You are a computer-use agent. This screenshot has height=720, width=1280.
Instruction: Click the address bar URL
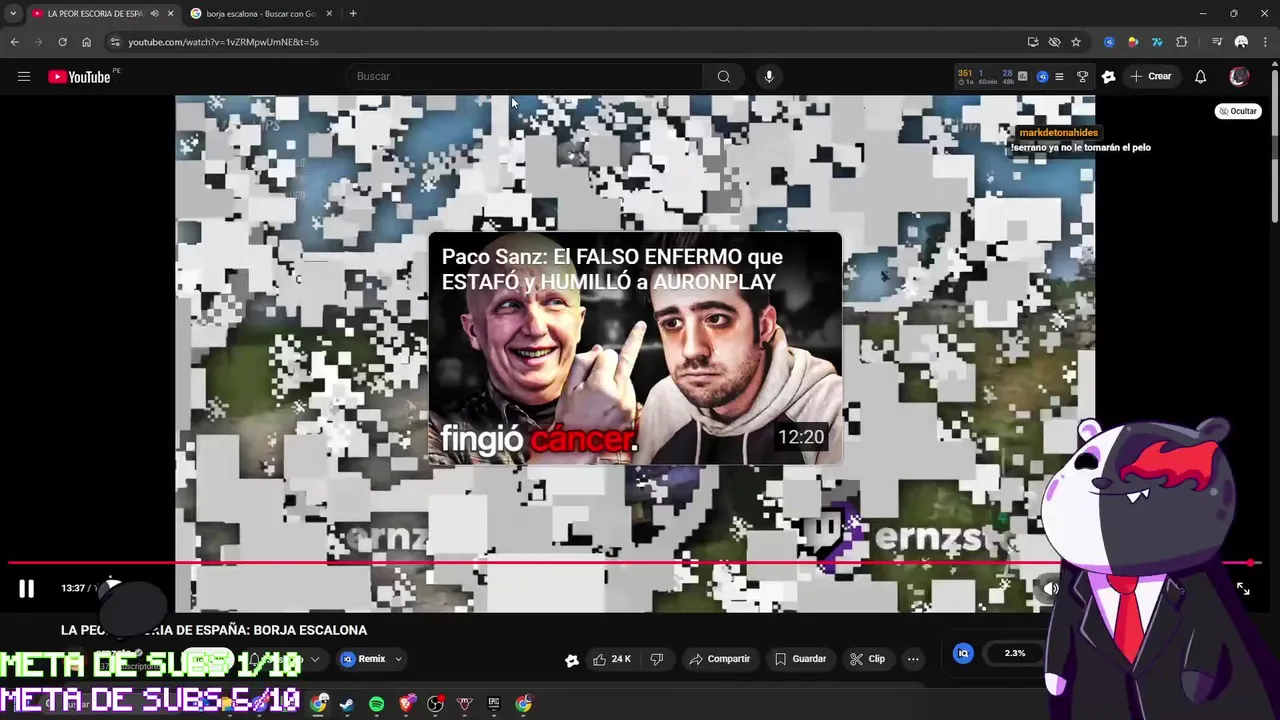click(x=223, y=42)
